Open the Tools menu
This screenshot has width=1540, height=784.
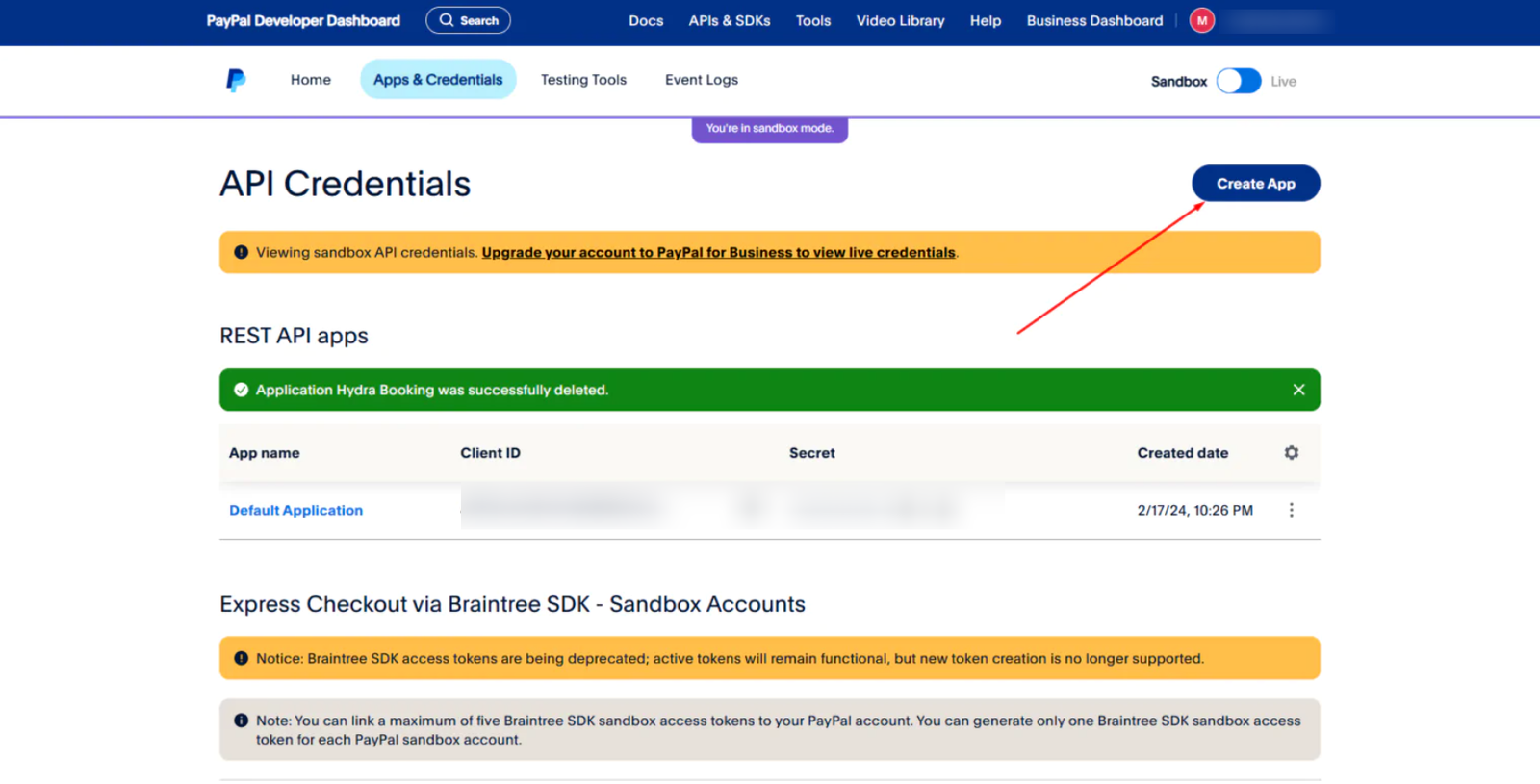tap(813, 20)
